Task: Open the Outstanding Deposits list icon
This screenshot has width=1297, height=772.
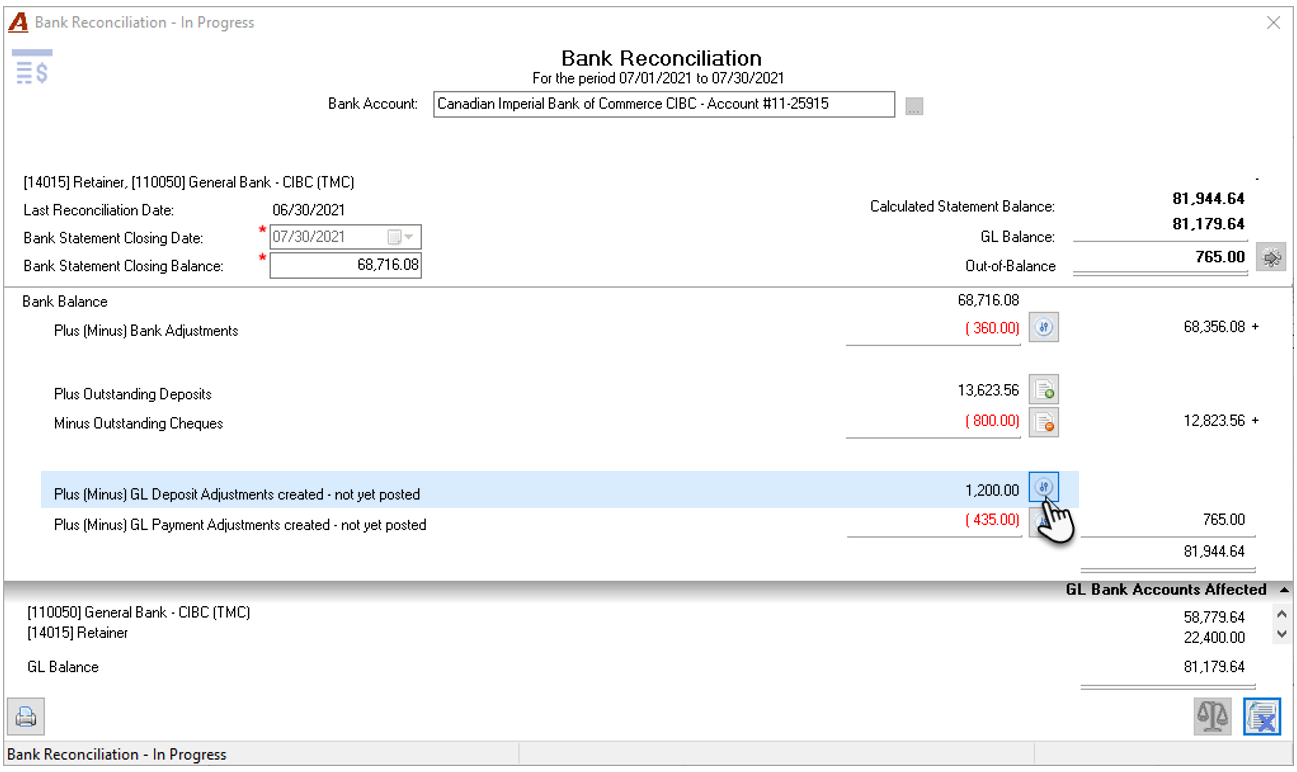Action: coord(1044,391)
